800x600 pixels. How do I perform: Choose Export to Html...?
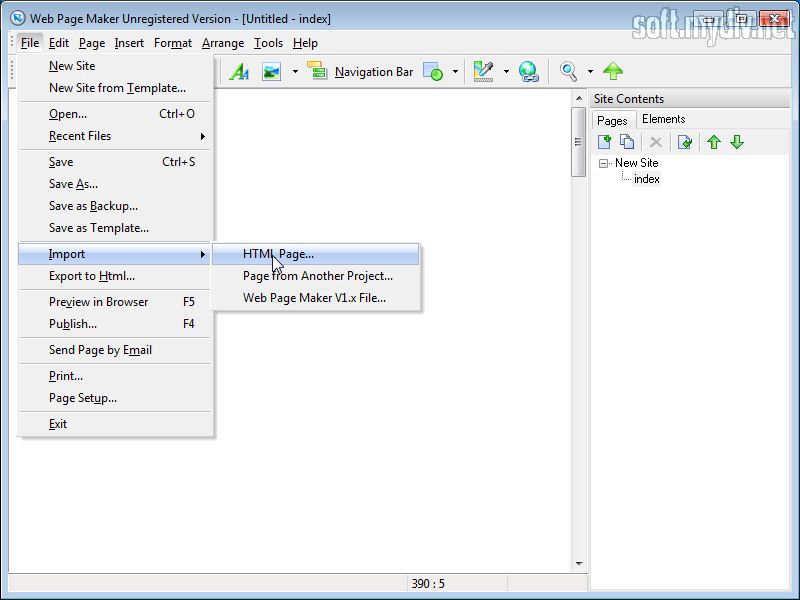coord(115,276)
